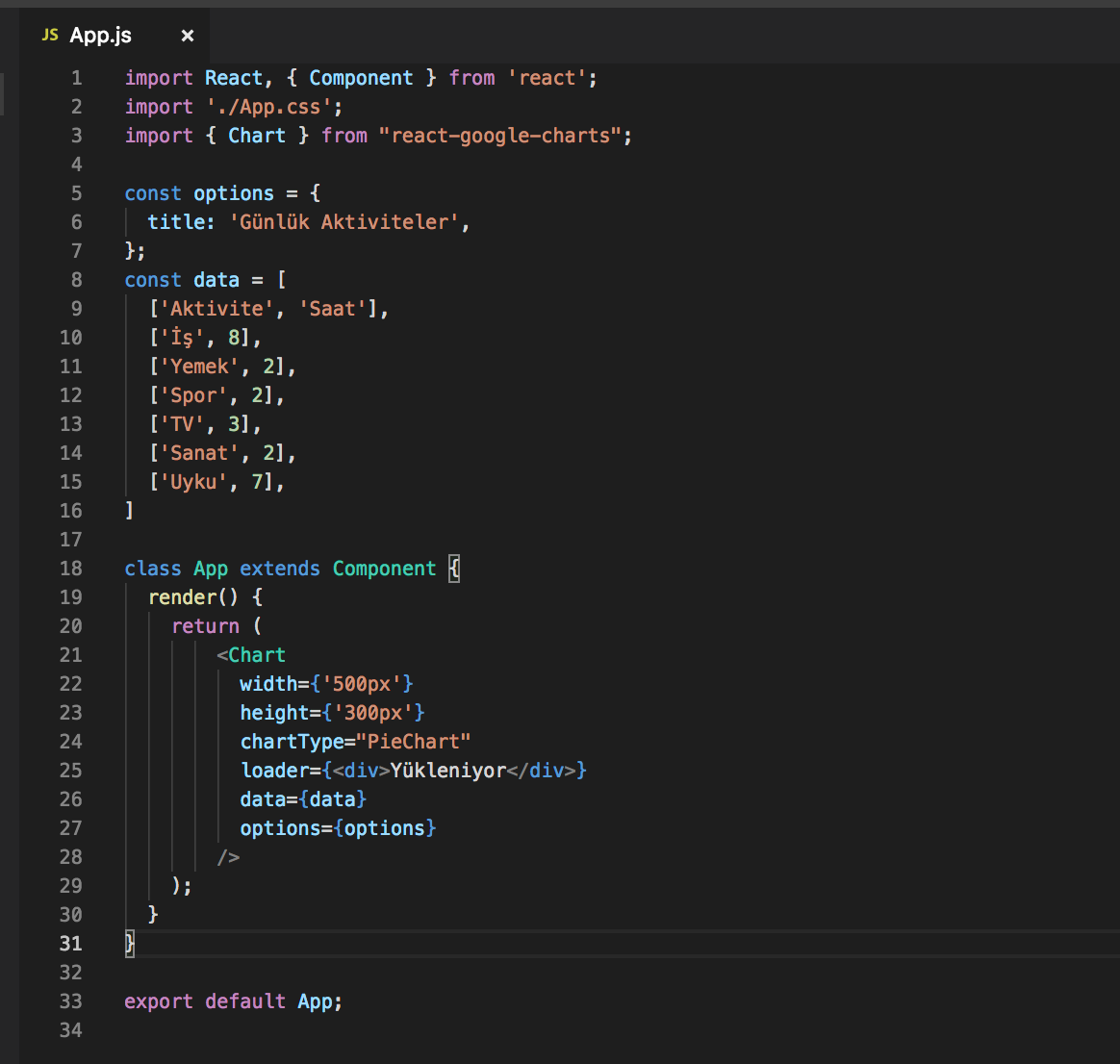The height and width of the screenshot is (1064, 1120).
Task: Click the opening brace after Component
Action: click(454, 569)
